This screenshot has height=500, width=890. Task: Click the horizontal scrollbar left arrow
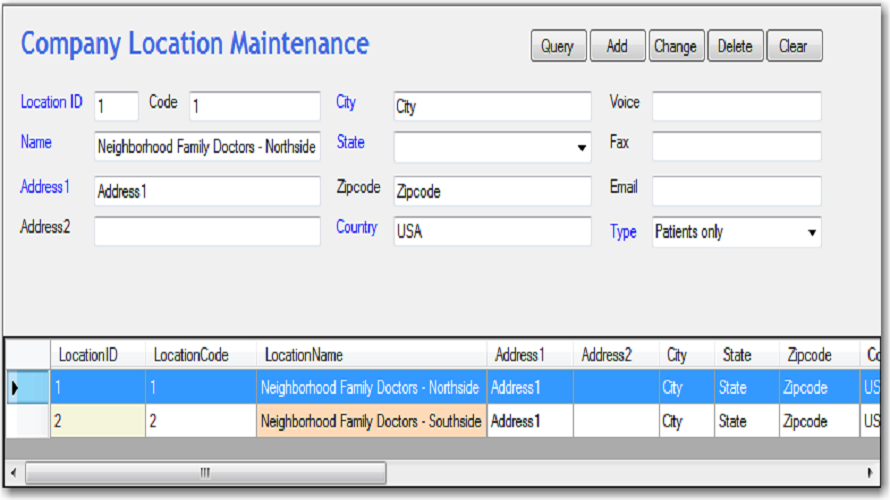tap(14, 471)
